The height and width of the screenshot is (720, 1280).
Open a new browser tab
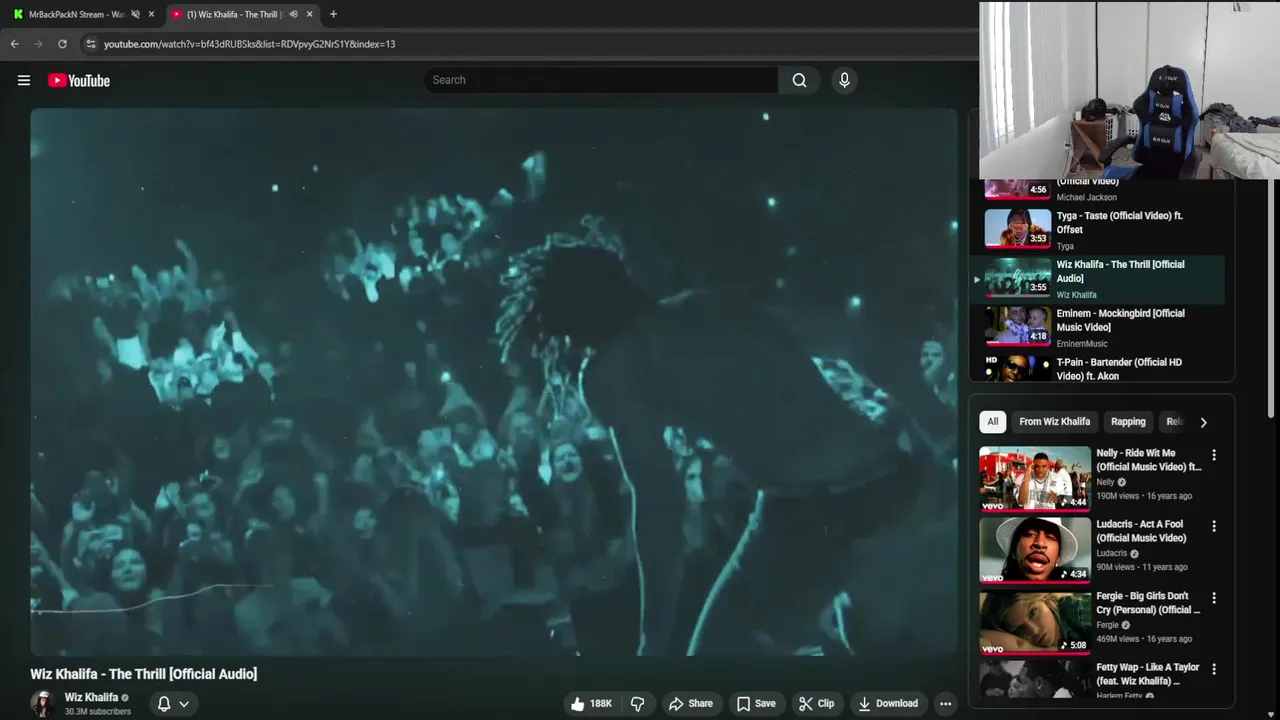click(x=333, y=14)
